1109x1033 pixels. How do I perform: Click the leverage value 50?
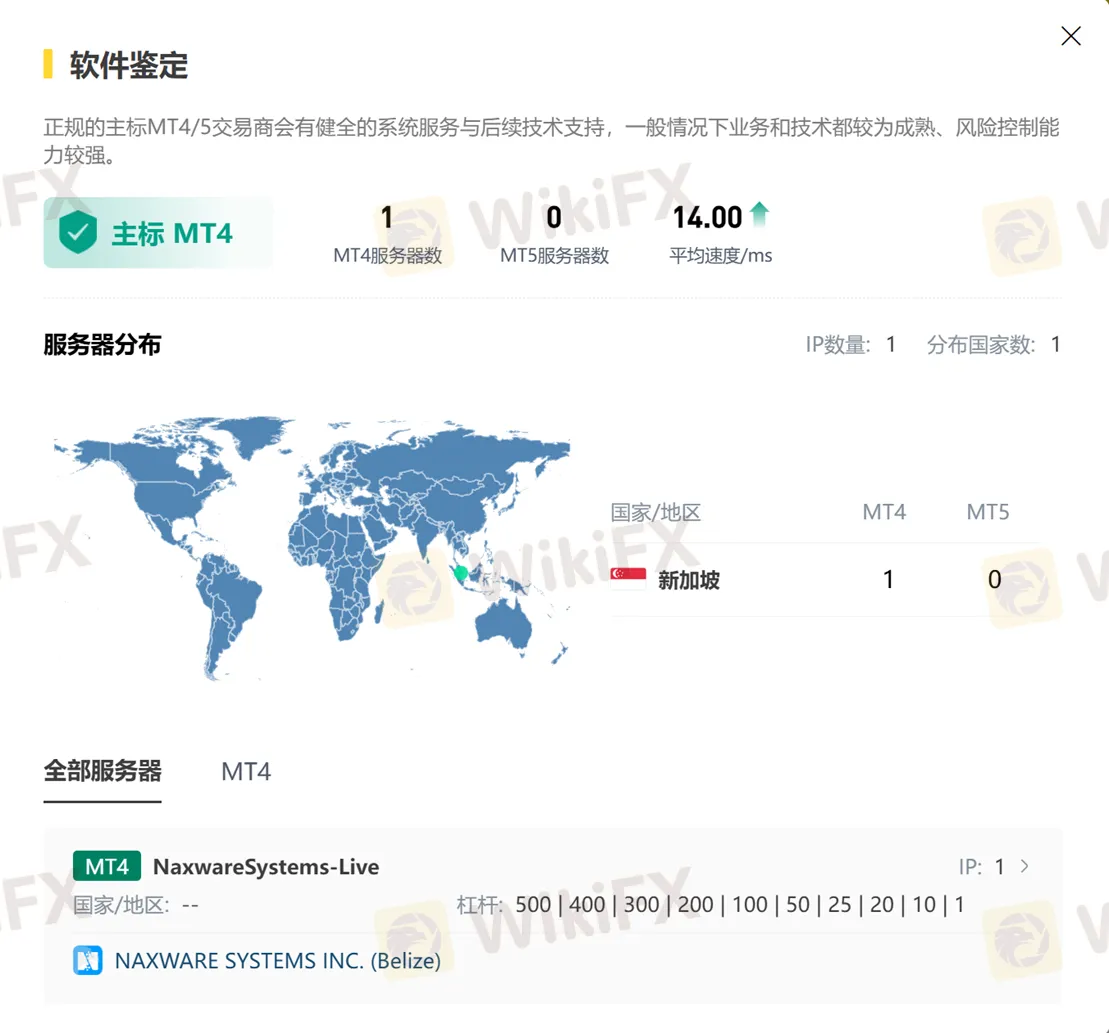tap(798, 904)
